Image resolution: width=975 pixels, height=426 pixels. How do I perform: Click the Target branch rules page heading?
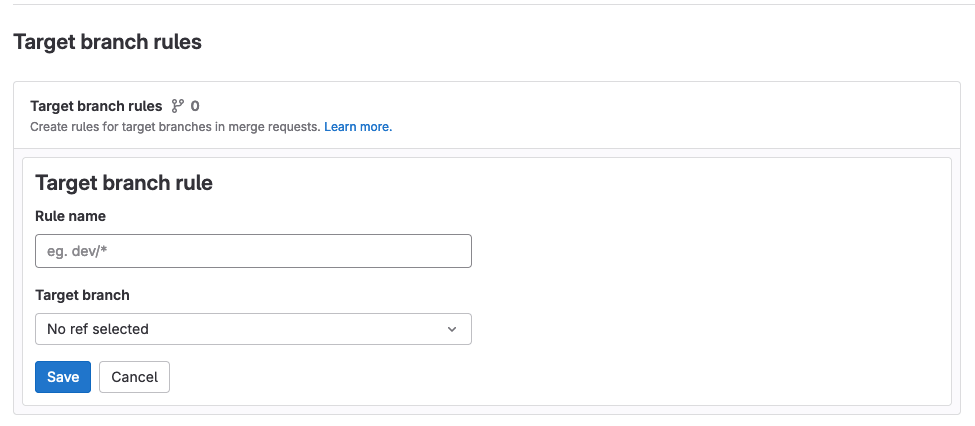(108, 42)
